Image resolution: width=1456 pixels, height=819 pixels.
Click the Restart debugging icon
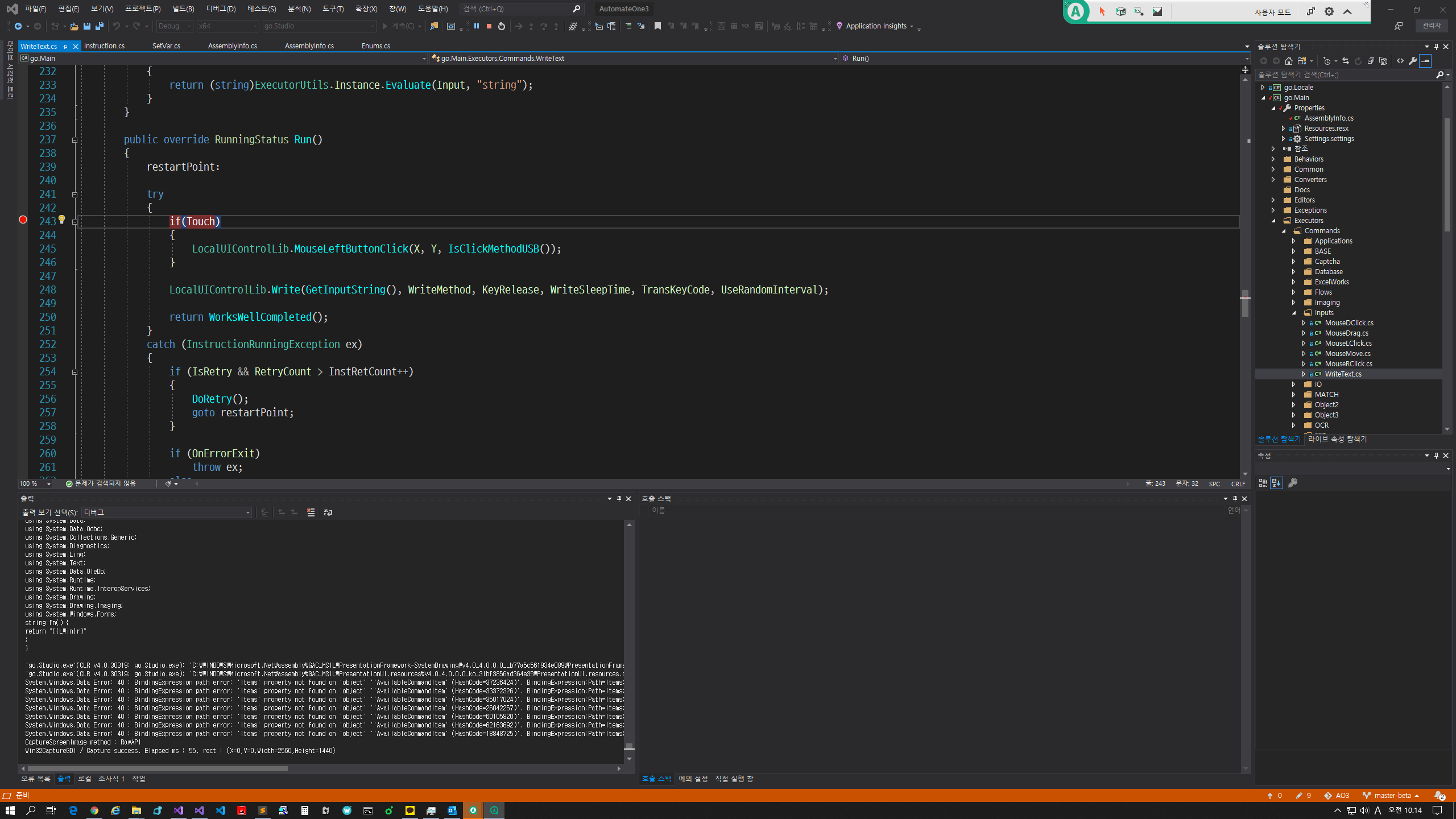(501, 26)
